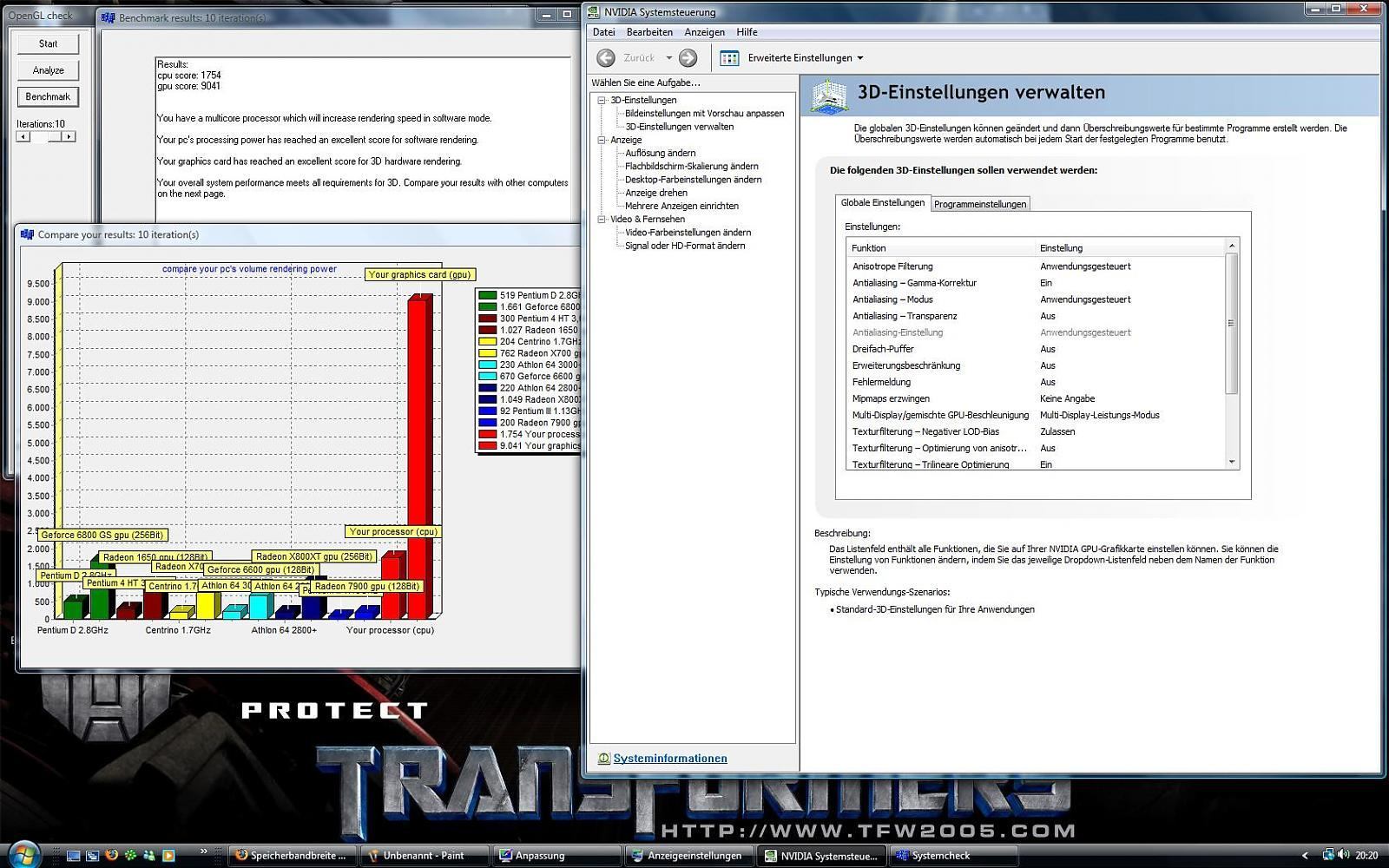This screenshot has height=868, width=1389.
Task: Click the Systeminformationen icon
Action: tap(603, 759)
